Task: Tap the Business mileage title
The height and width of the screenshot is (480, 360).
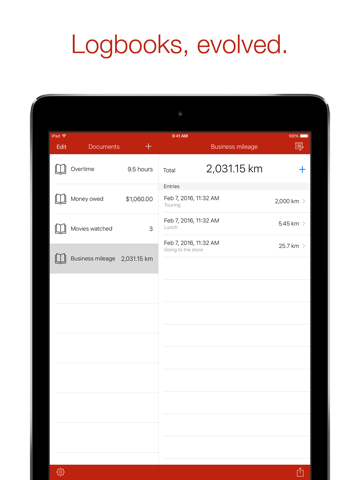Action: pos(234,147)
